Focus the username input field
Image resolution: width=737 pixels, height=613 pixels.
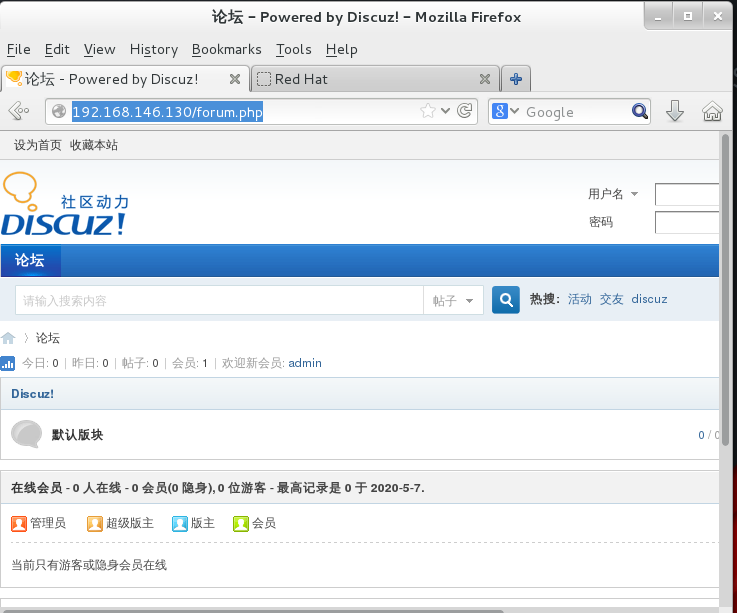(x=687, y=194)
